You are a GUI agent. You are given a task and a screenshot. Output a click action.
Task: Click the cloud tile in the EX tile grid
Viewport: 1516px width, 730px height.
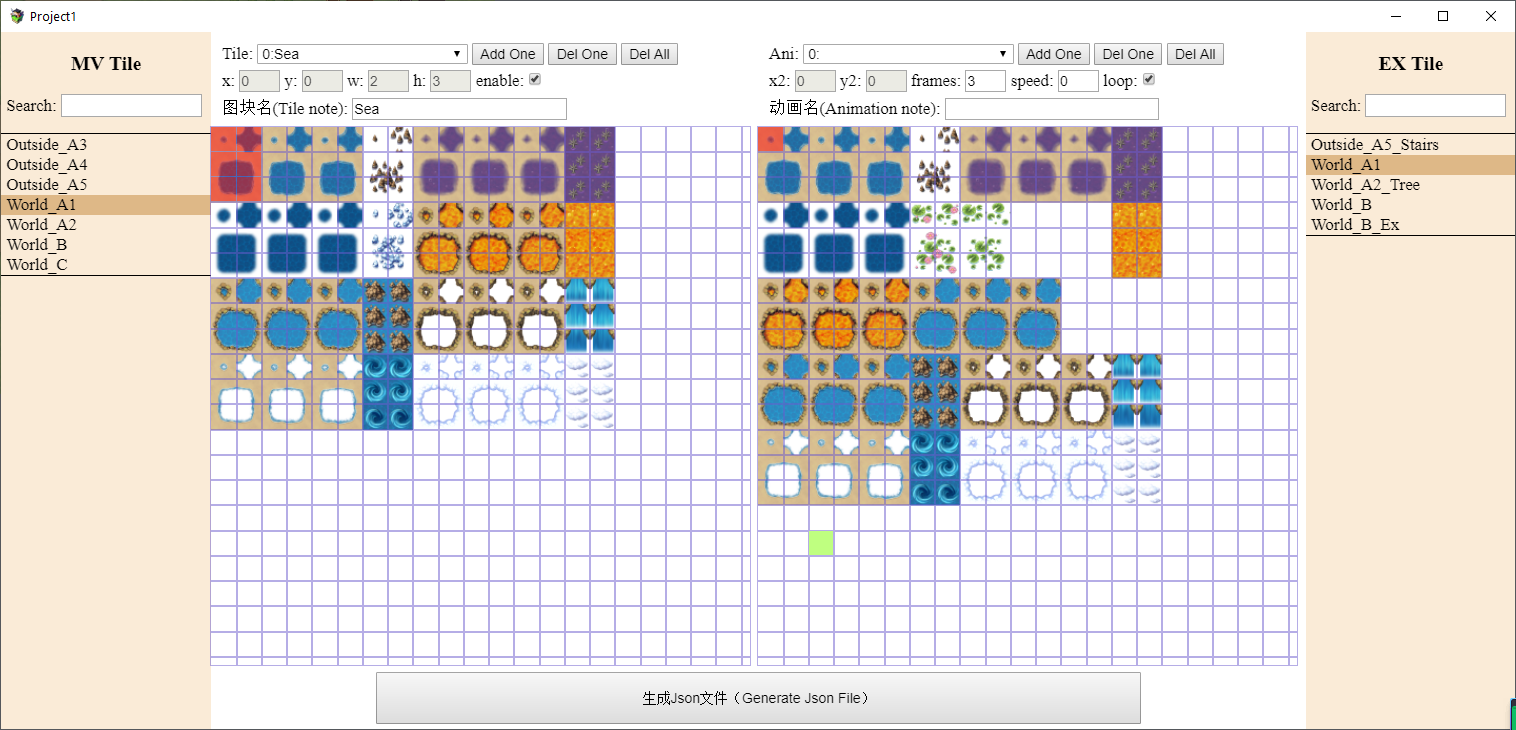[x=1137, y=468]
